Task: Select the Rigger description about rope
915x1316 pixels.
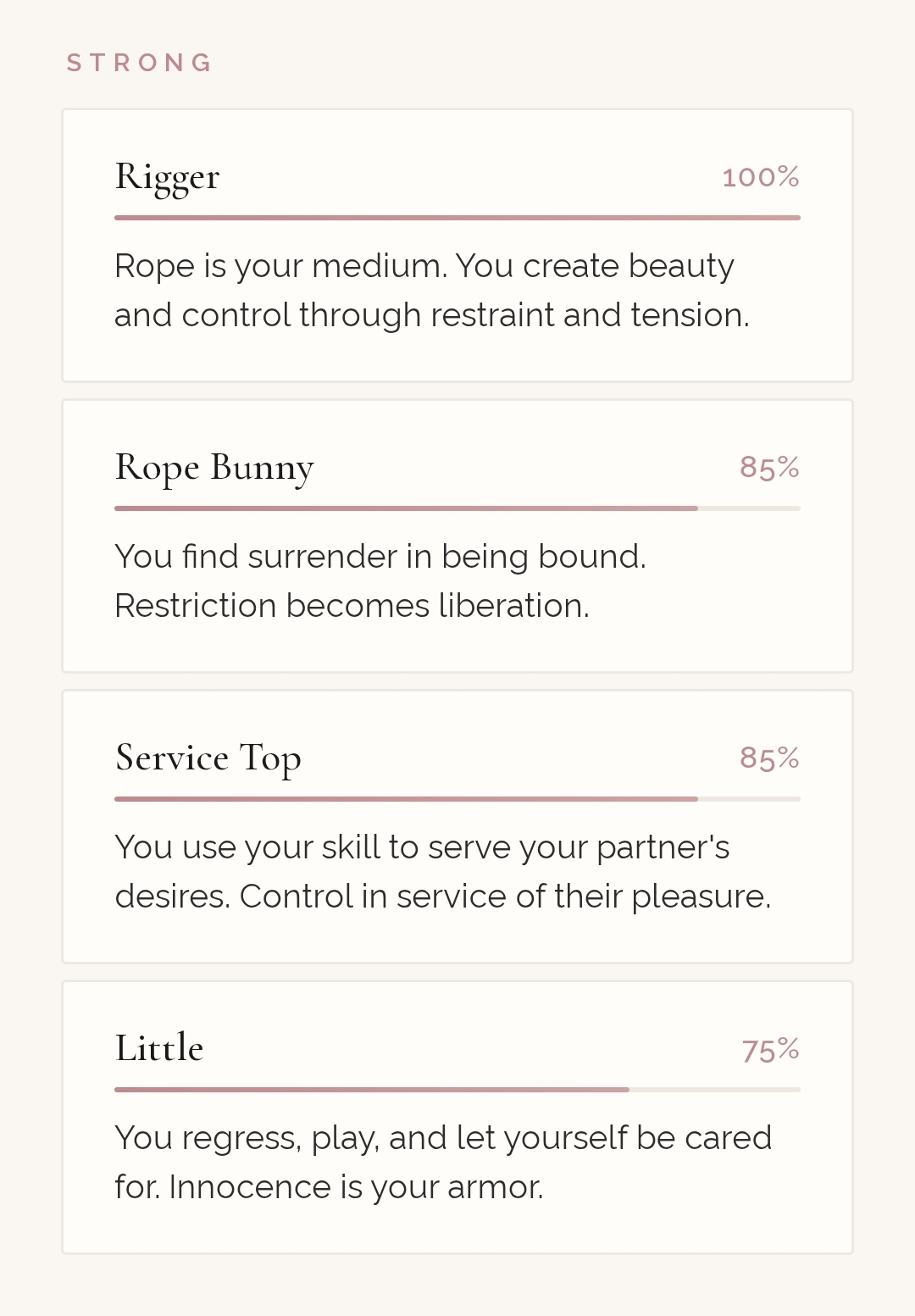Action: (432, 291)
